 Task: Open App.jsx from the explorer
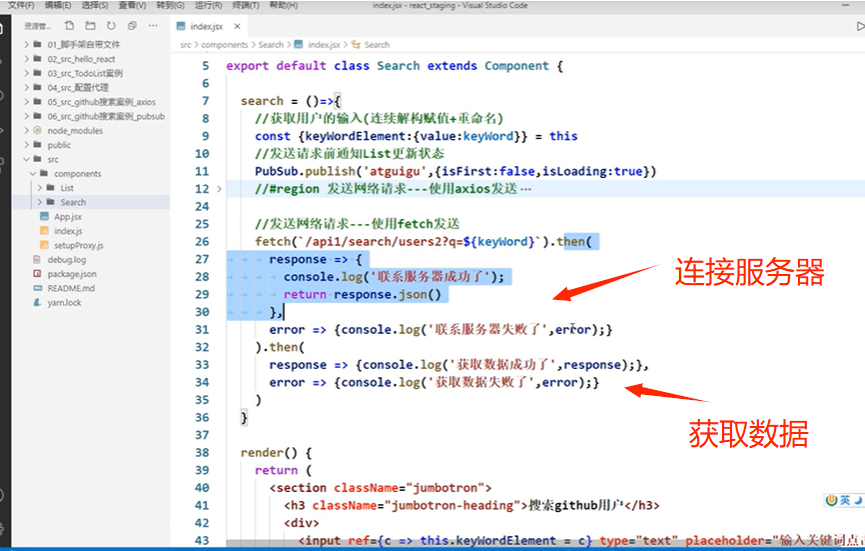click(x=68, y=216)
